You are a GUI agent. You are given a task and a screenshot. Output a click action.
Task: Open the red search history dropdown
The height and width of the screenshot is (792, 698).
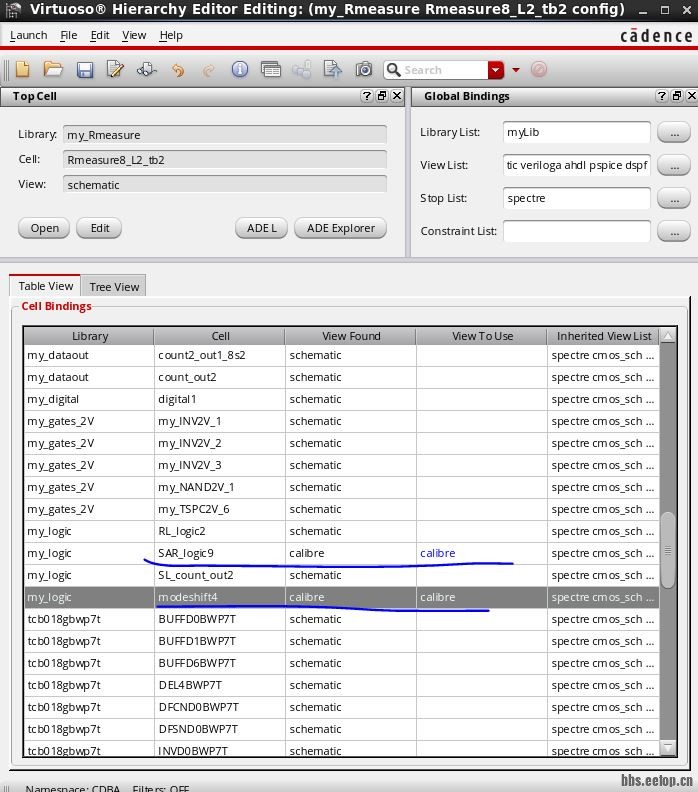pos(496,70)
